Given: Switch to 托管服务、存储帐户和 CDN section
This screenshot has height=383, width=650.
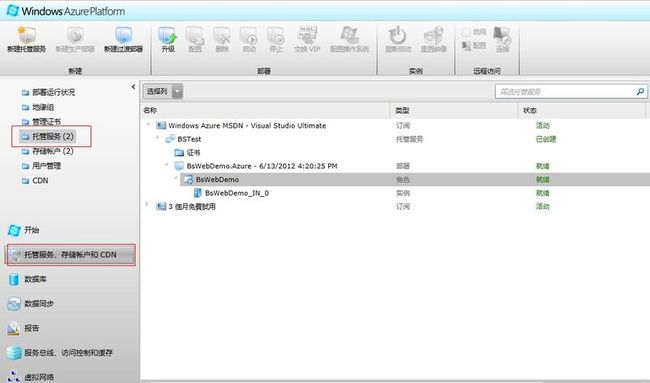Looking at the screenshot, I should coord(70,255).
